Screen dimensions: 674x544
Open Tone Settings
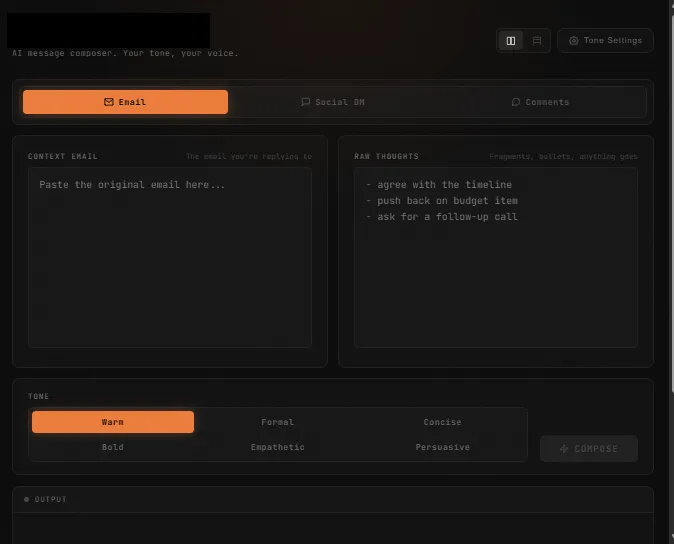pyautogui.click(x=605, y=40)
